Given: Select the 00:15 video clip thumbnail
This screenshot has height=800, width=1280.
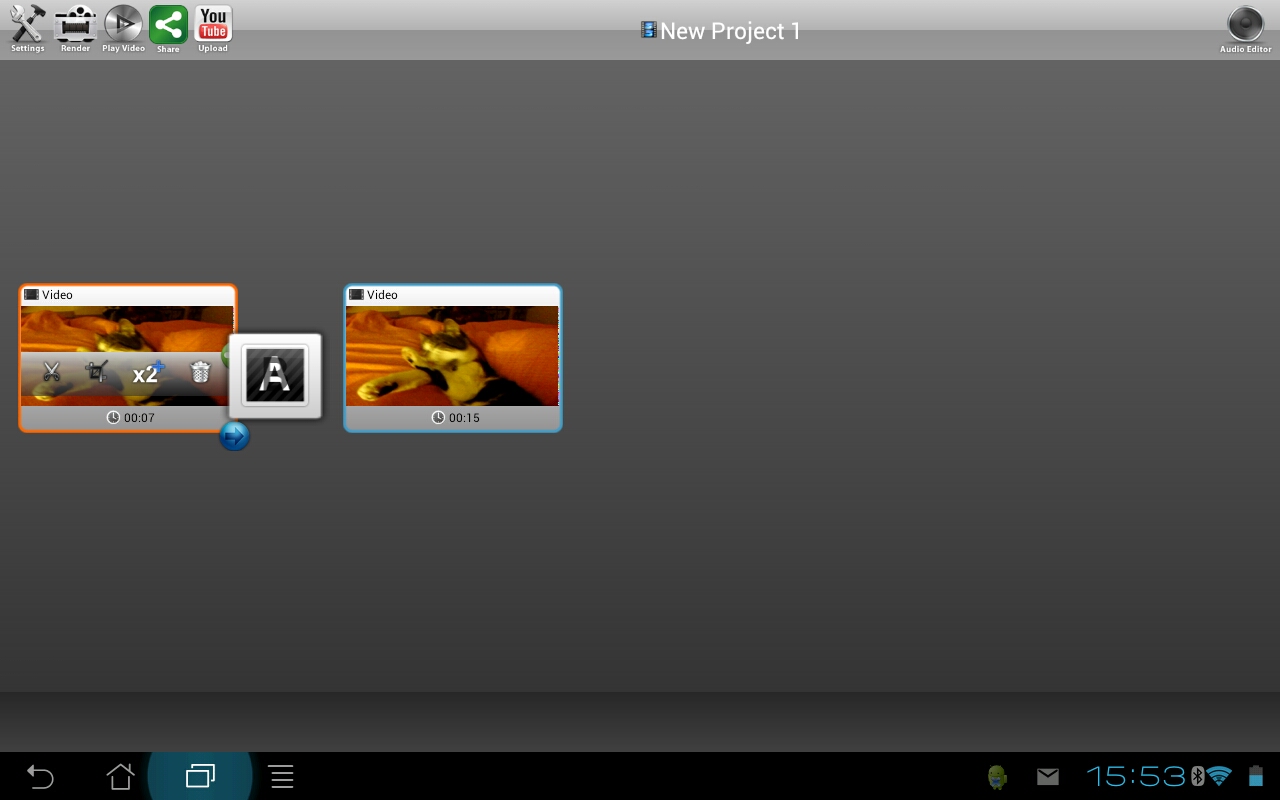Looking at the screenshot, I should pos(452,356).
